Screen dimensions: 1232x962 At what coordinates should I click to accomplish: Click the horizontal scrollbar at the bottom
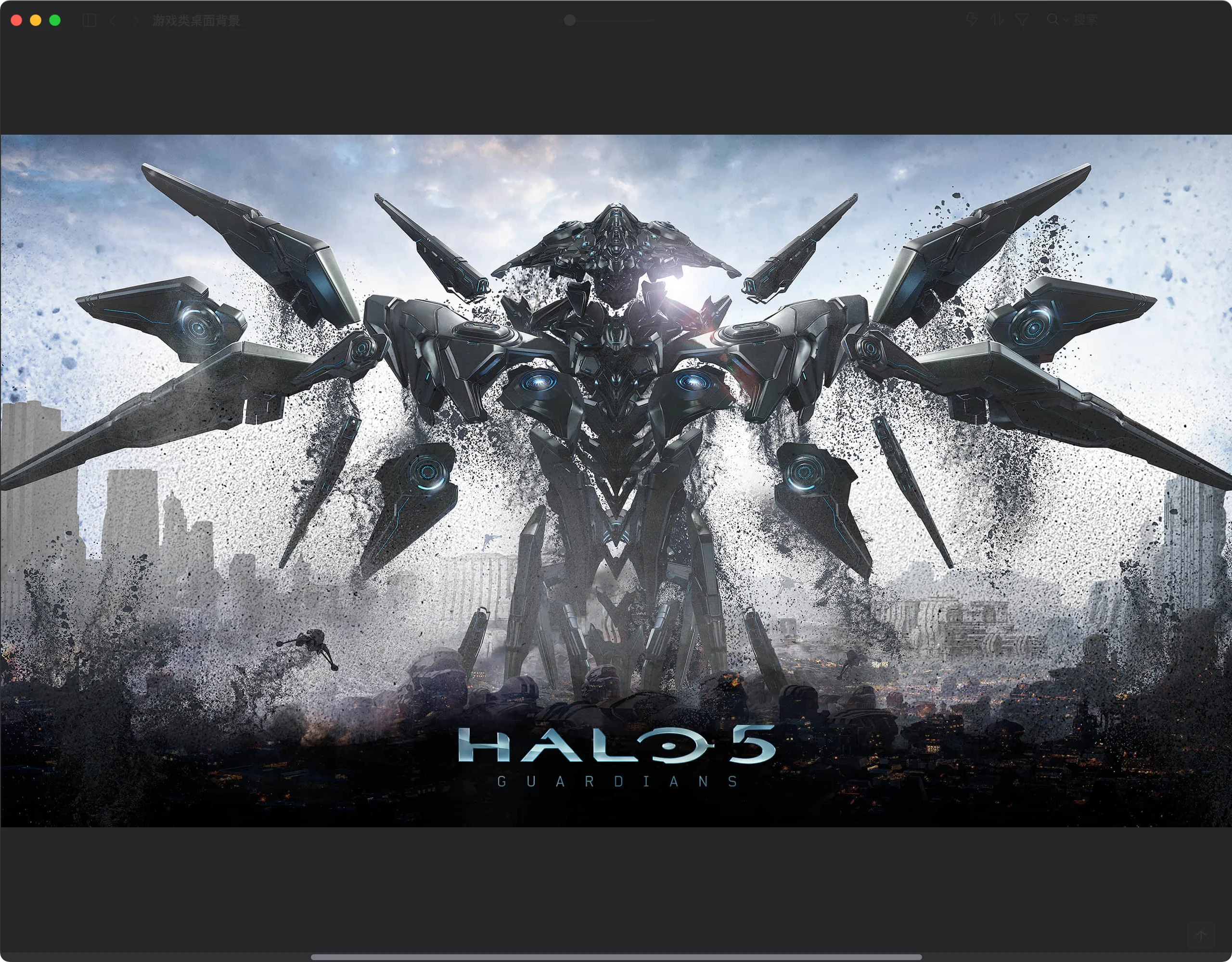(x=616, y=957)
